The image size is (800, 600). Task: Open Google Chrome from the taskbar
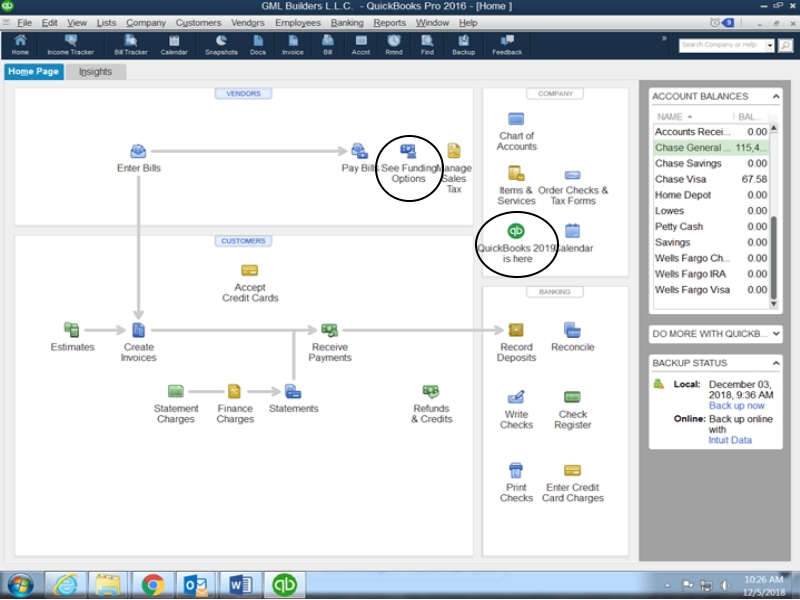tap(153, 584)
